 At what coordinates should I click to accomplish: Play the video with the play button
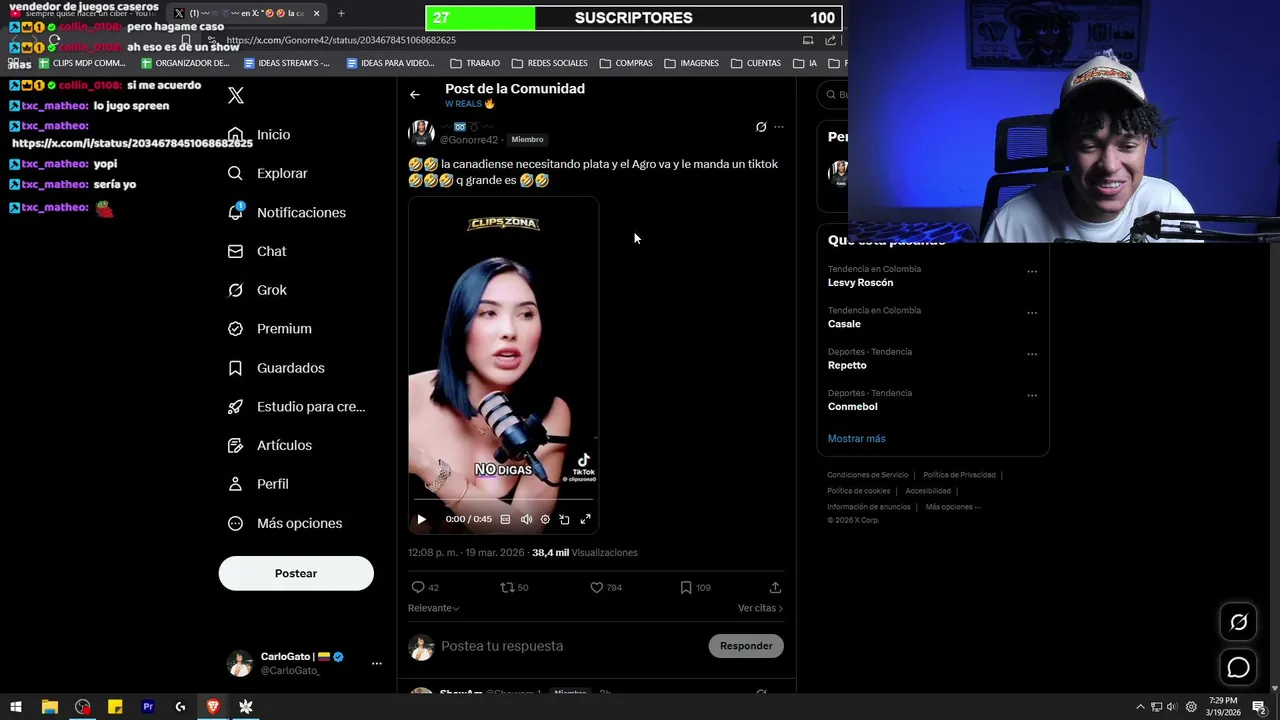tap(421, 519)
